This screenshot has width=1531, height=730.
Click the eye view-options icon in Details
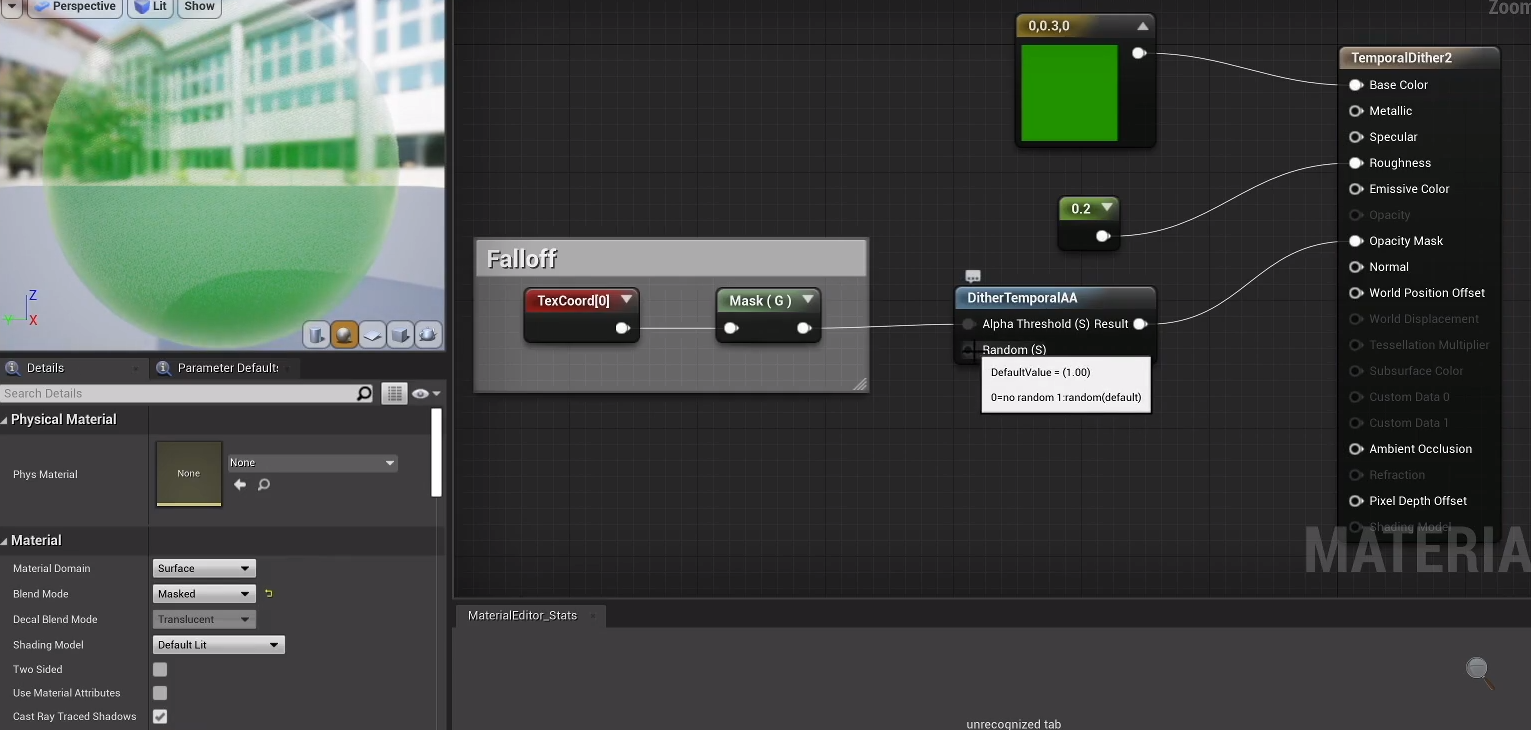coord(421,393)
